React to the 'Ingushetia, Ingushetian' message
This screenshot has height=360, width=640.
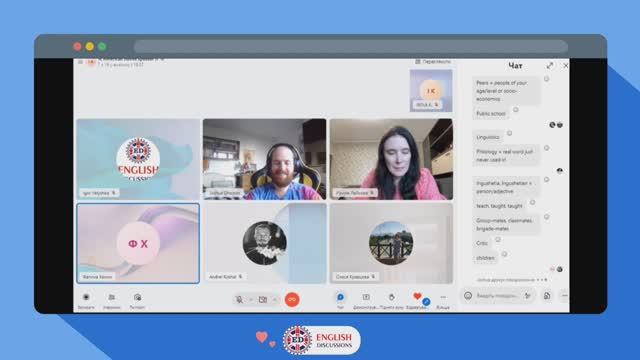(547, 180)
